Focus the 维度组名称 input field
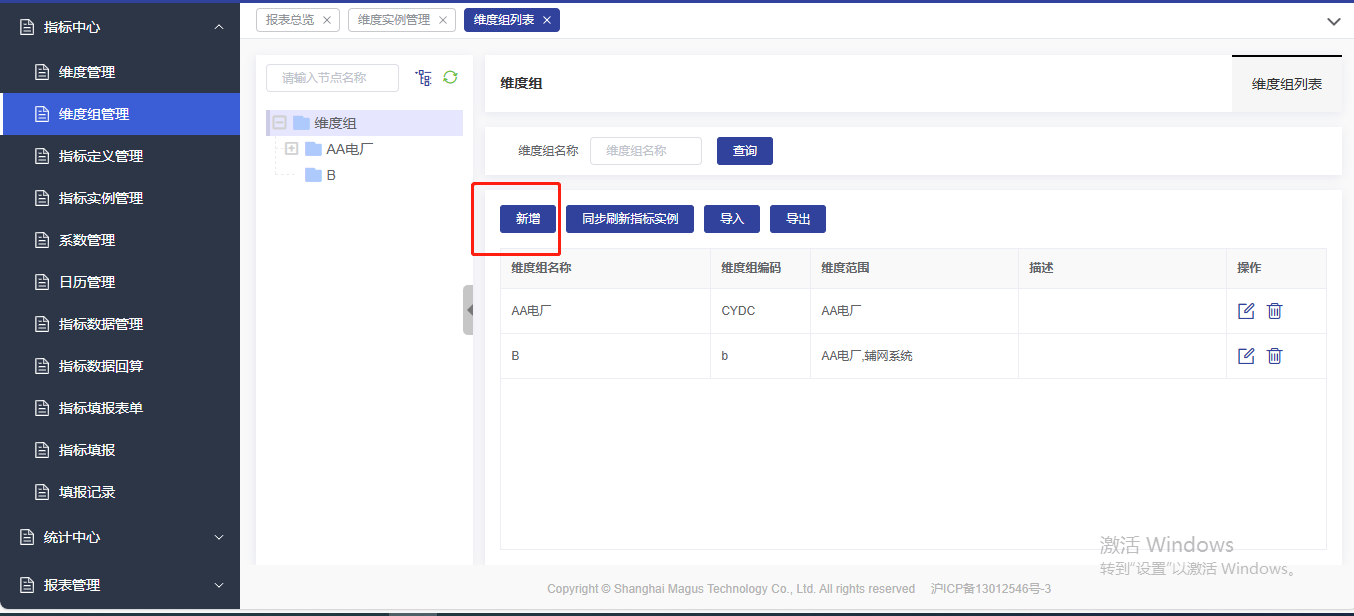The height and width of the screenshot is (616, 1354). (645, 151)
